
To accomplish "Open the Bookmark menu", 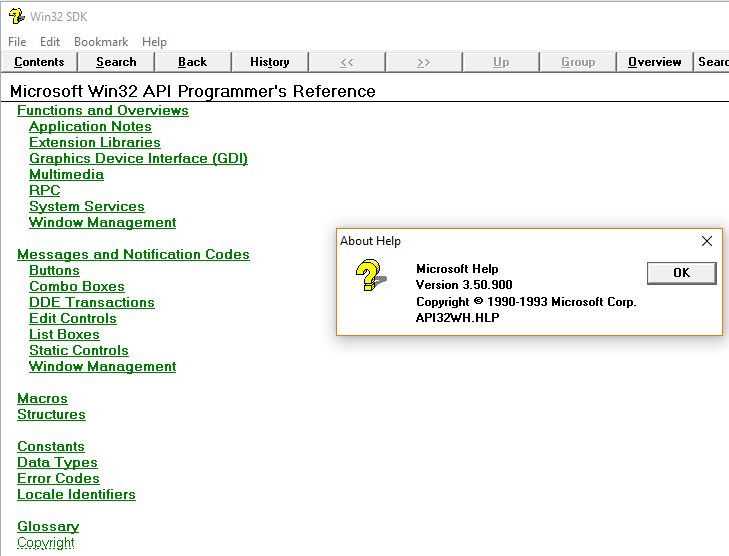I will pos(101,42).
